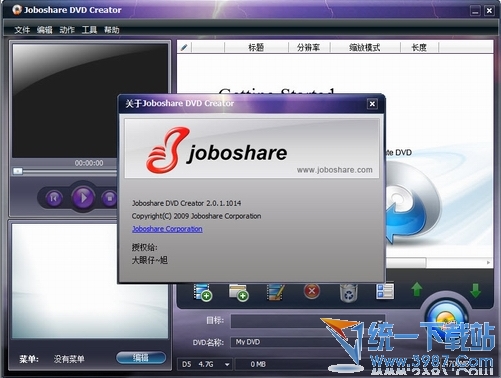Minimize the Joboshare DVD Creator window

pyautogui.click(x=475, y=11)
